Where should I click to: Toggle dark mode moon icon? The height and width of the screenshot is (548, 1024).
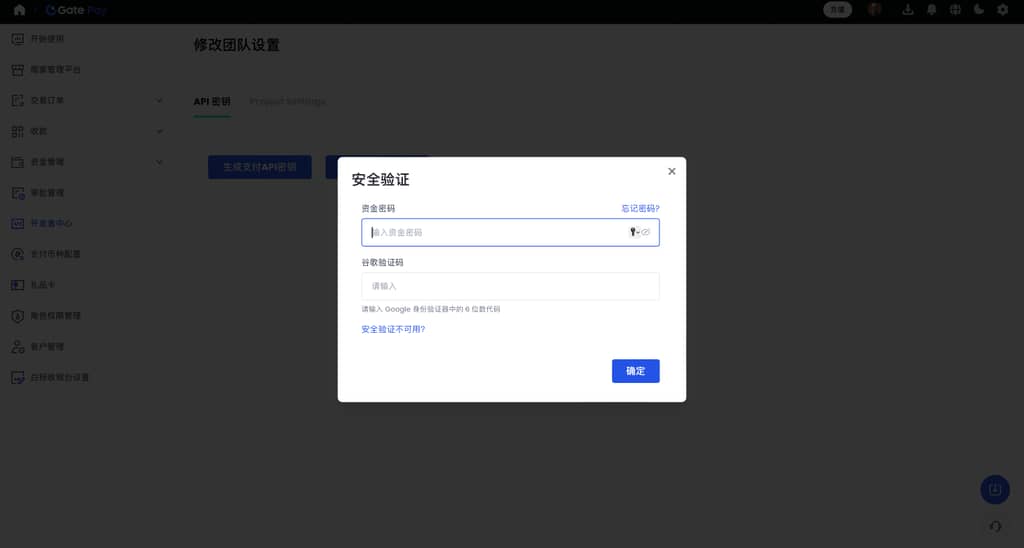tap(979, 10)
